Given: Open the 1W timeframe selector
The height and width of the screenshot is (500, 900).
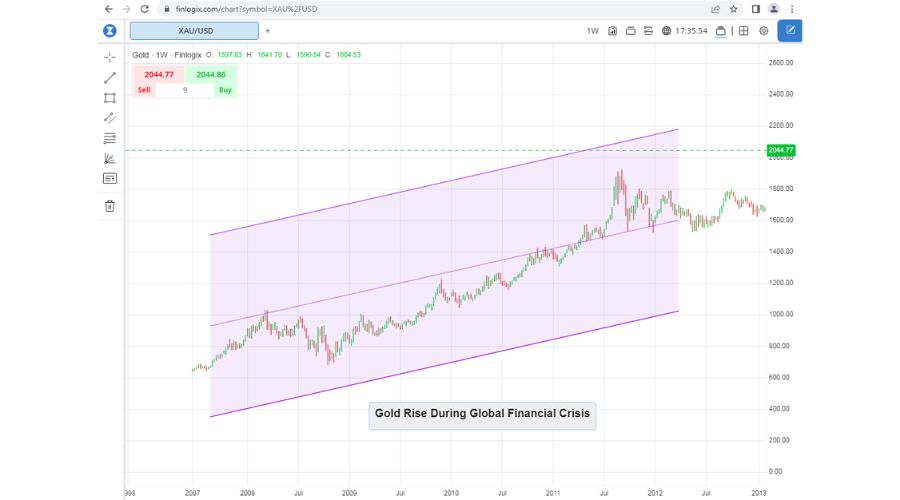Looking at the screenshot, I should pos(592,31).
